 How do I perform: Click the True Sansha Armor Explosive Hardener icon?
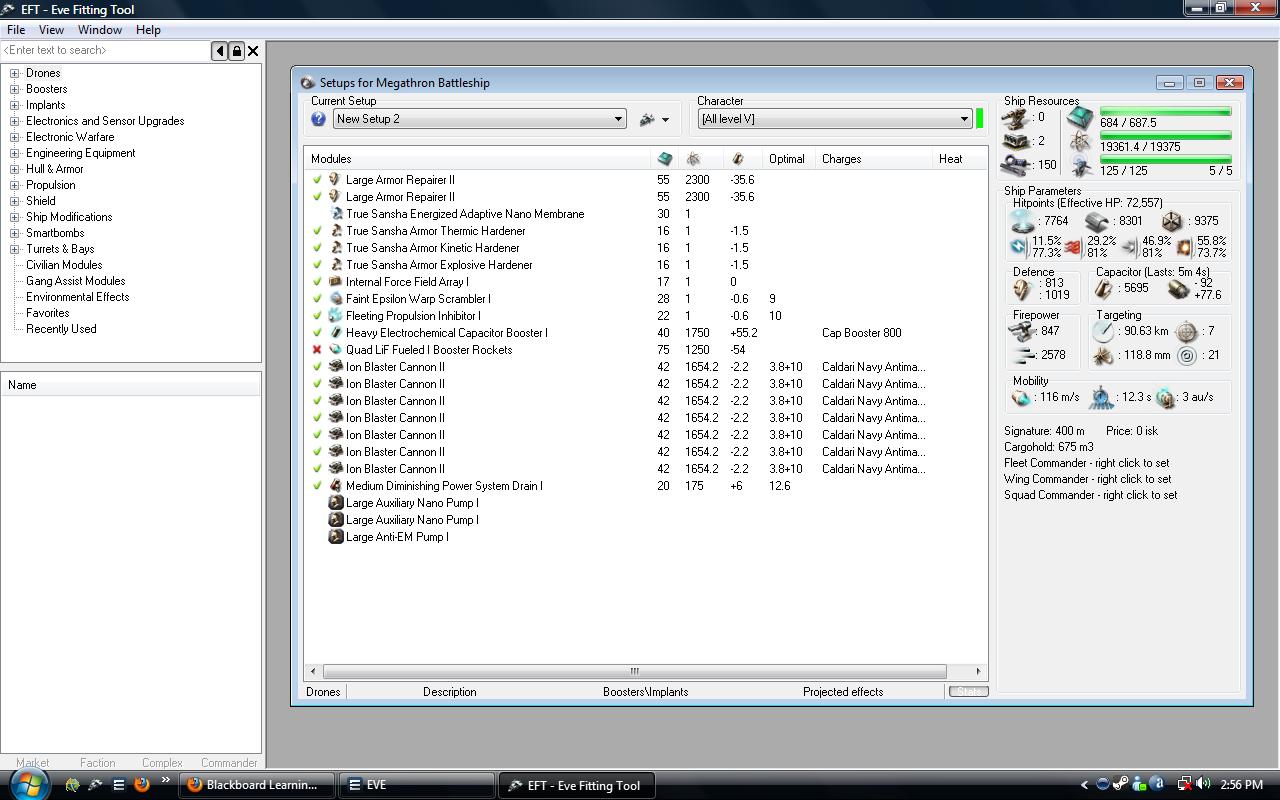pyautogui.click(x=336, y=265)
